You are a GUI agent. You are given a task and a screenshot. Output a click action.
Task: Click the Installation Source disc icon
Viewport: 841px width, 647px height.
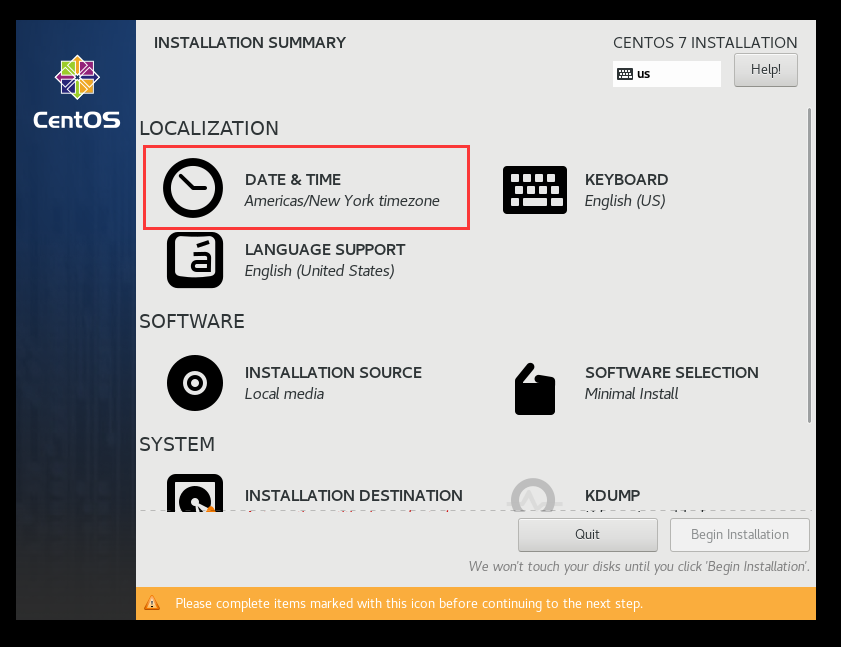click(x=195, y=383)
